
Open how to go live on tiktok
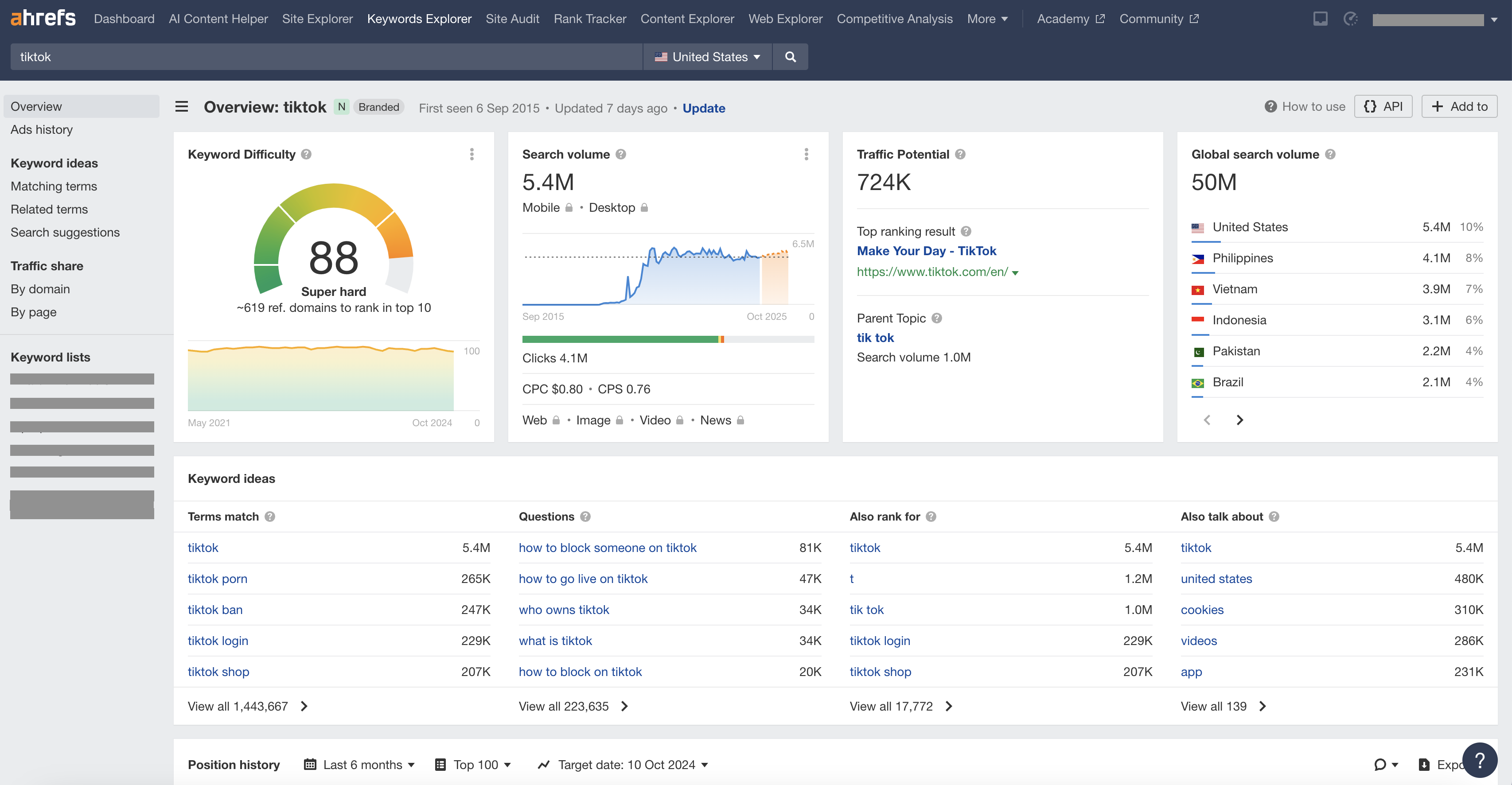[583, 579]
